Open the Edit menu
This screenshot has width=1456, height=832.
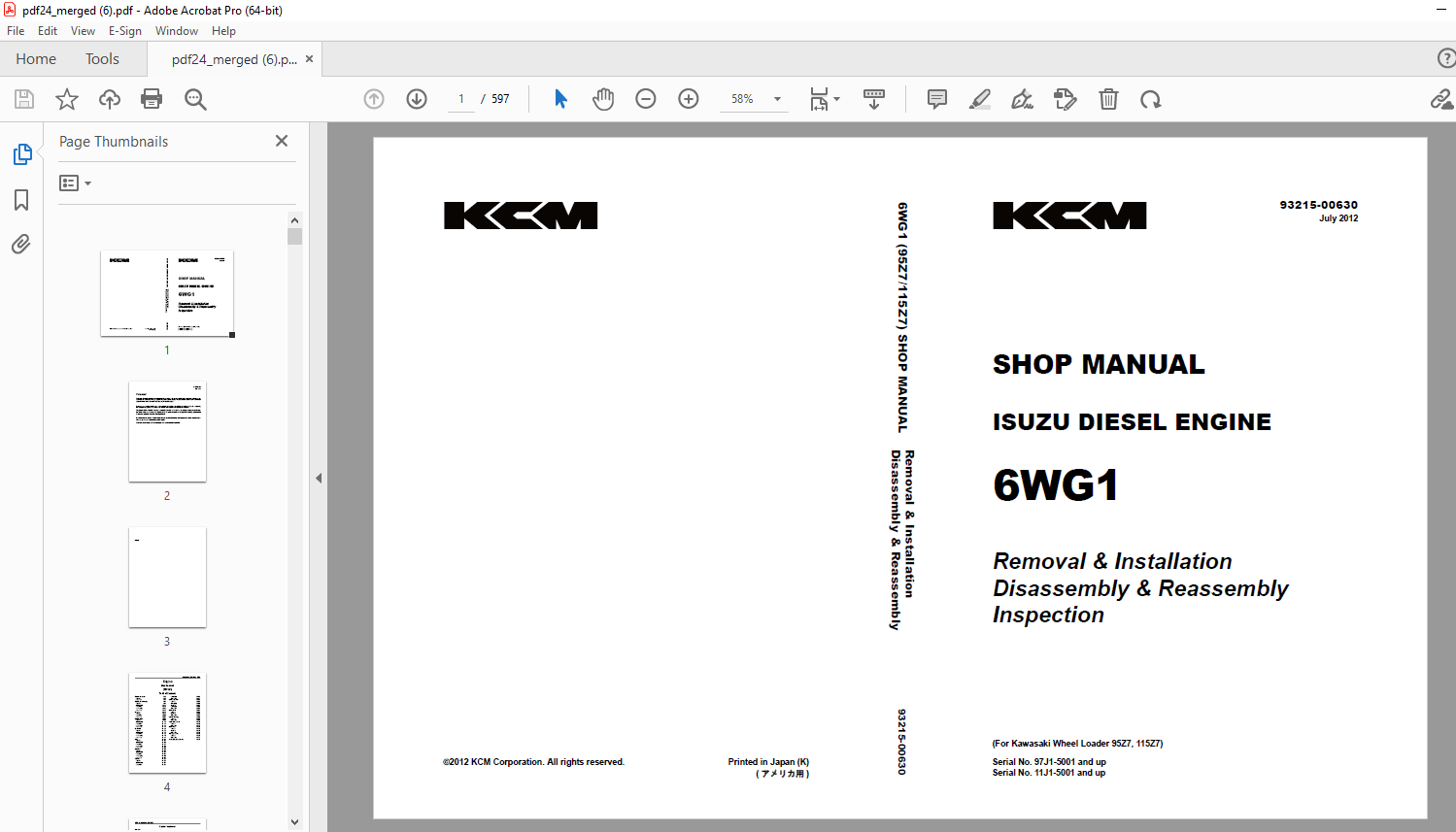coord(48,31)
